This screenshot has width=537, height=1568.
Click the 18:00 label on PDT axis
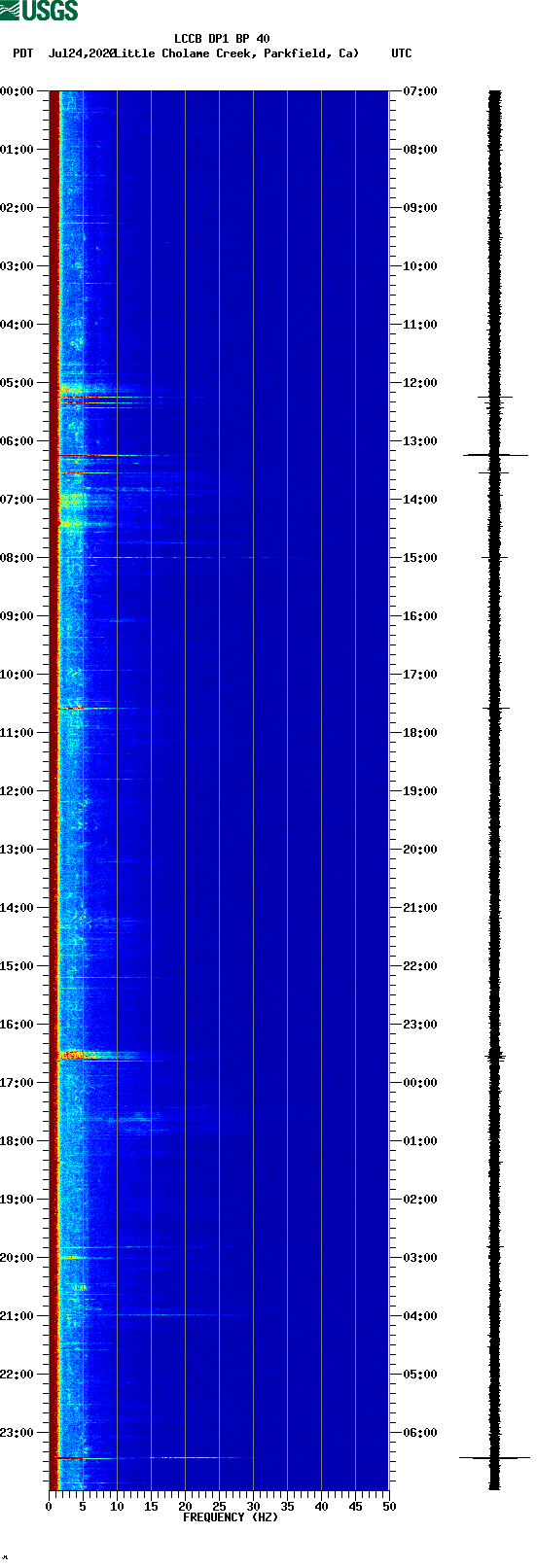[18, 1141]
